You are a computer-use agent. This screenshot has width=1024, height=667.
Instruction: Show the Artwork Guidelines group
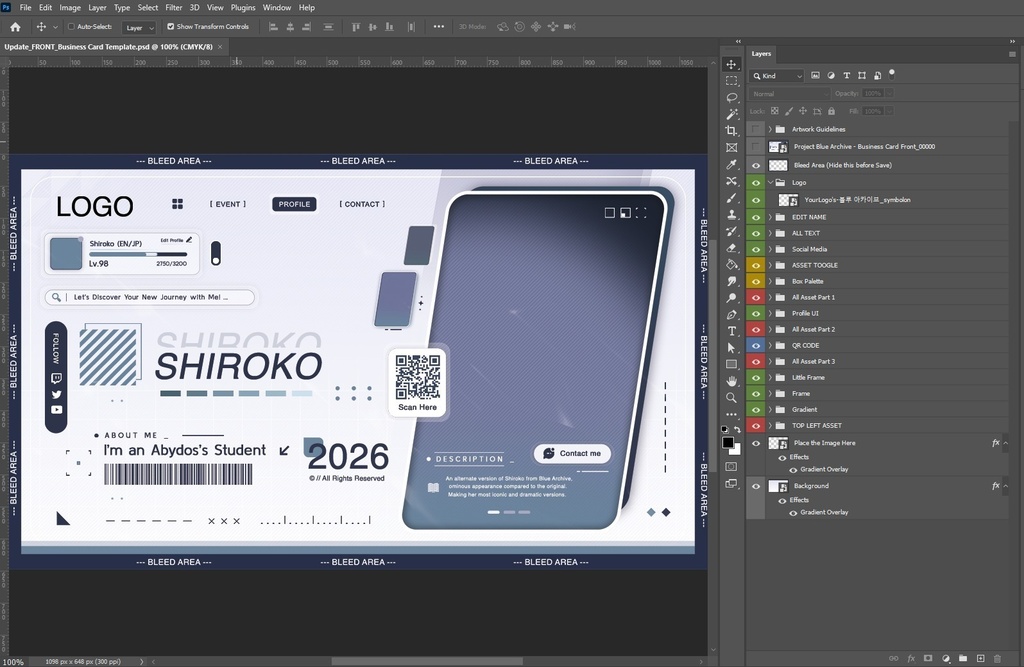coord(756,129)
